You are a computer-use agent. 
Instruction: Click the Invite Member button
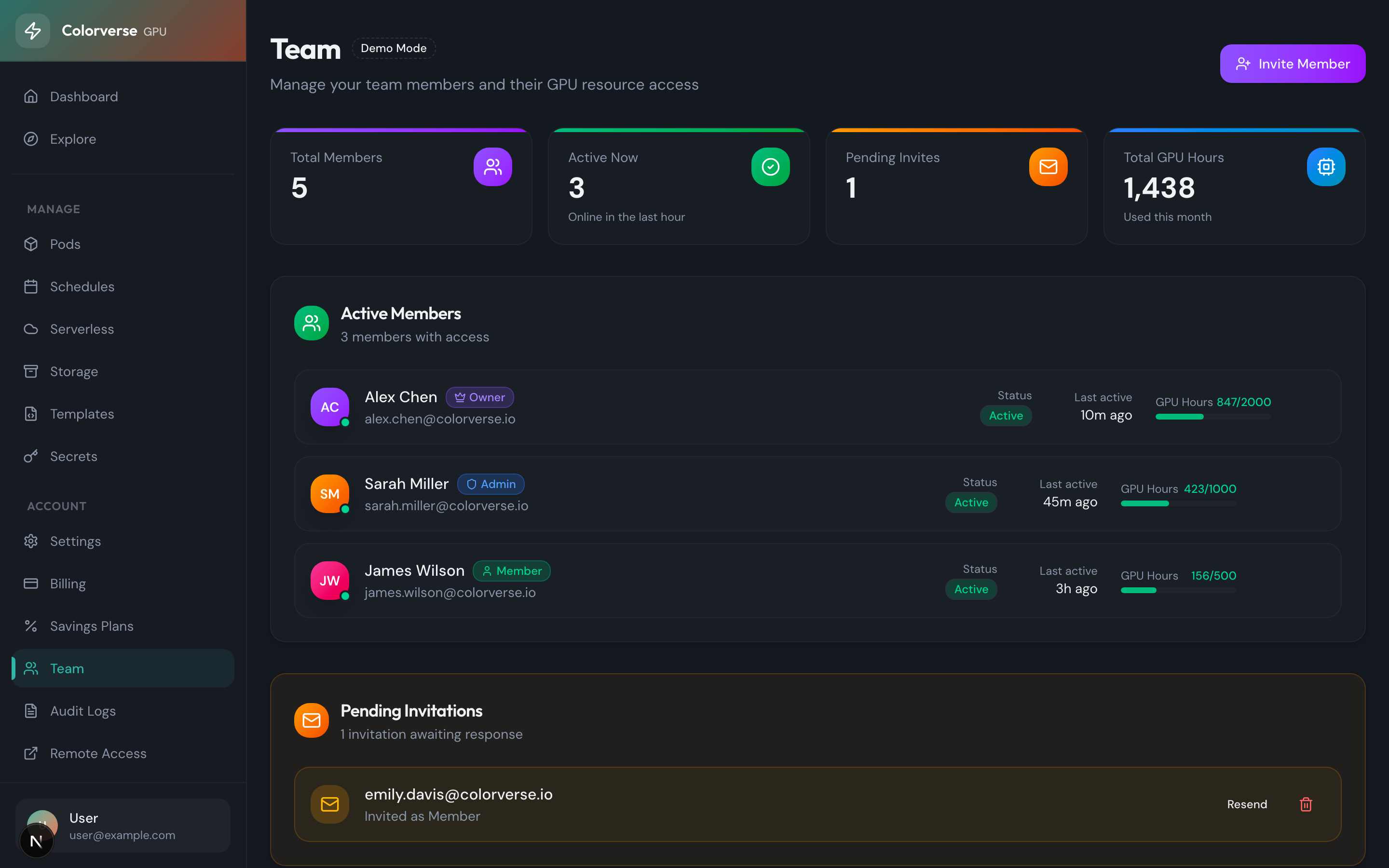[1293, 63]
